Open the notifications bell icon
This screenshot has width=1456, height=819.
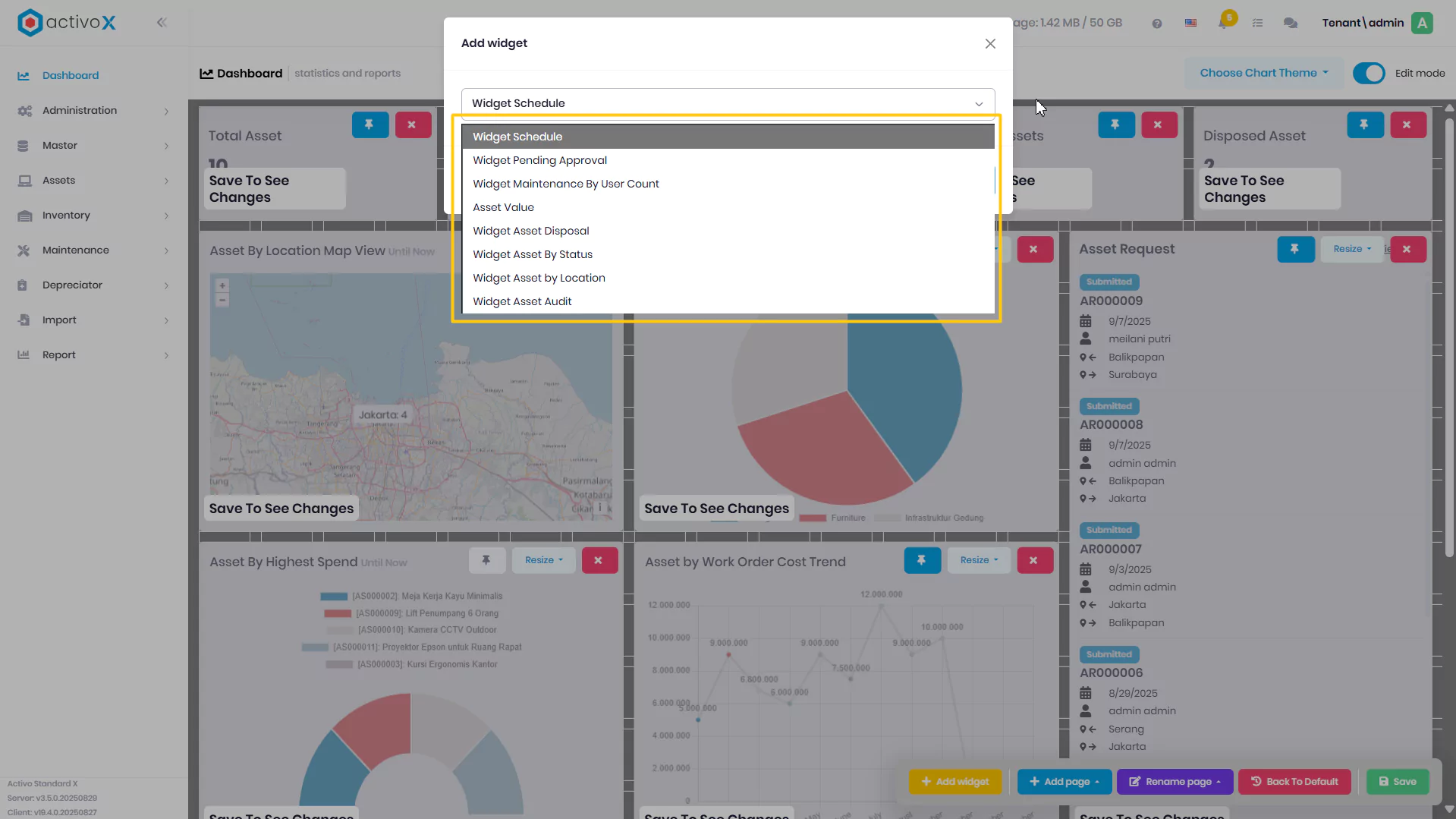pyautogui.click(x=1223, y=22)
